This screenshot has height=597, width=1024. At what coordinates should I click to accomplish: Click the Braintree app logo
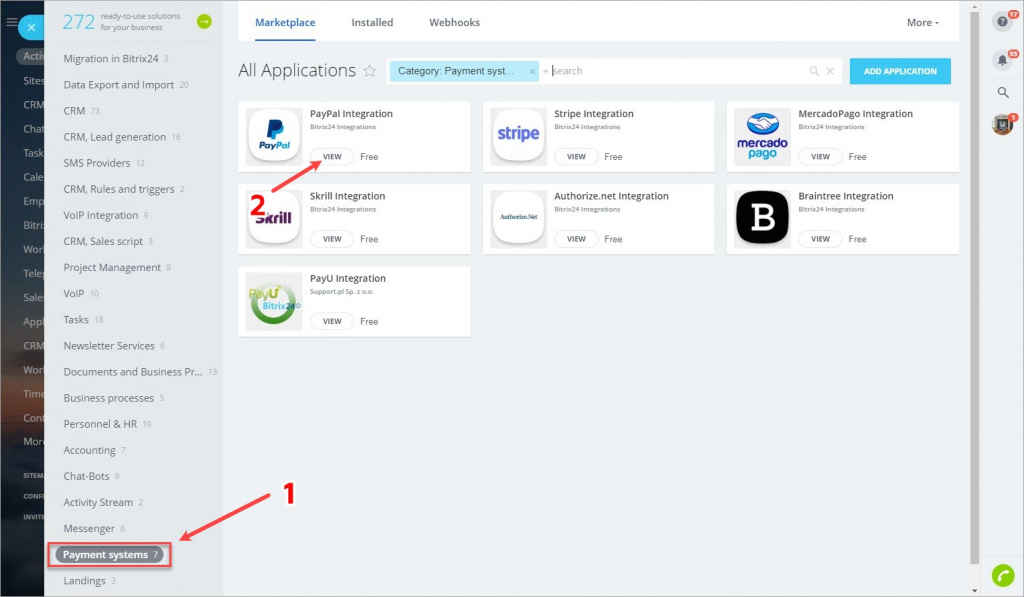click(x=762, y=218)
